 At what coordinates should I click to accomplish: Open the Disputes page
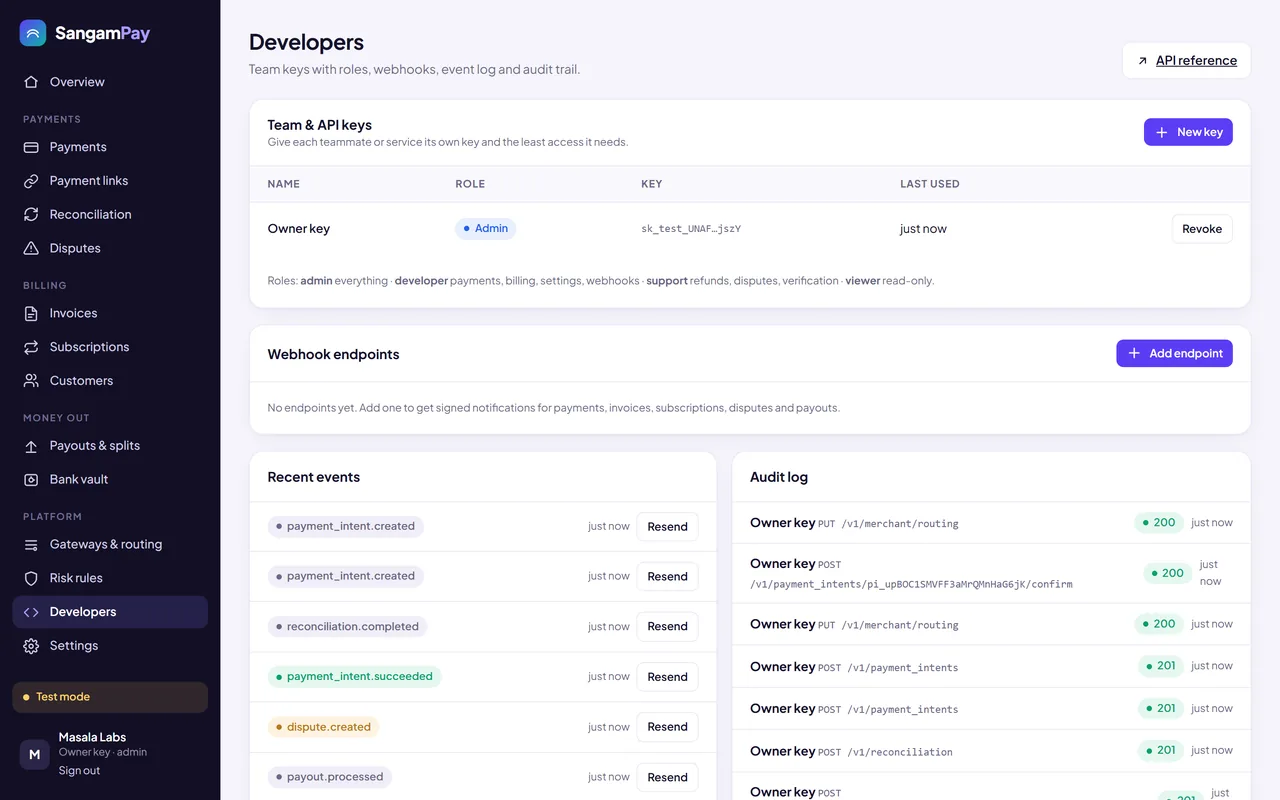click(x=110, y=248)
